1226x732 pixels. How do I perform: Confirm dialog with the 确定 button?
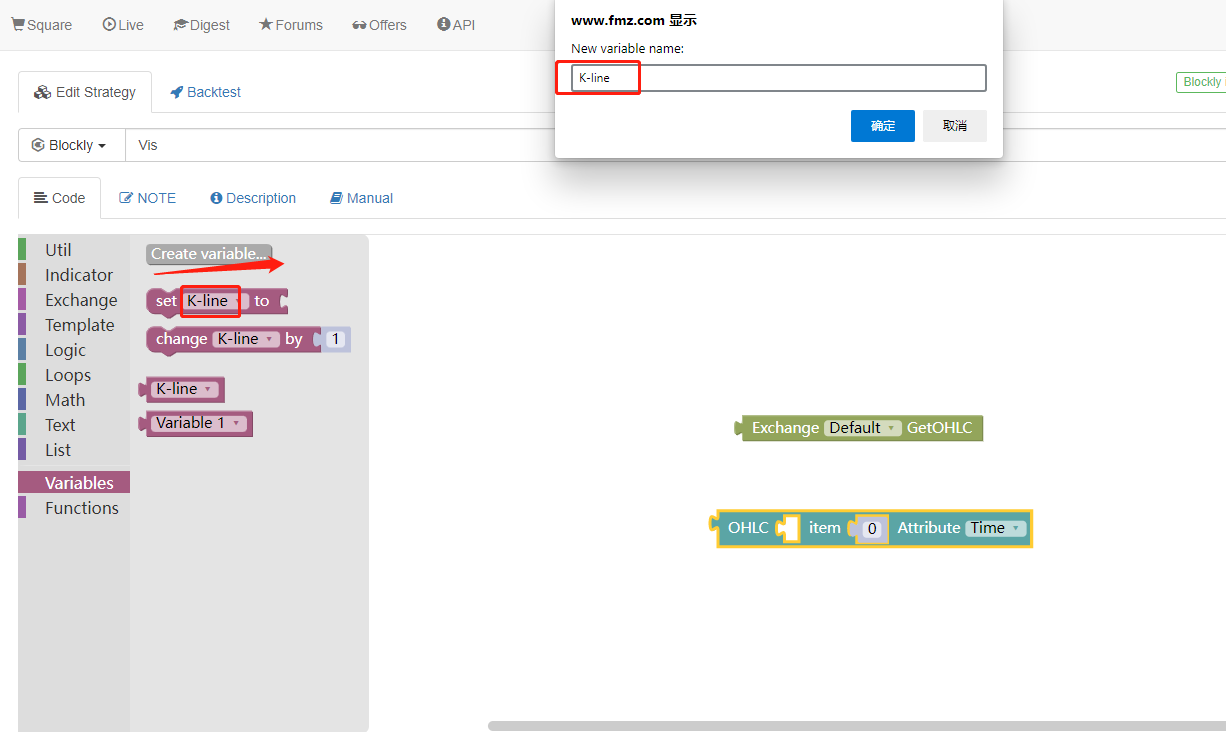pos(883,126)
